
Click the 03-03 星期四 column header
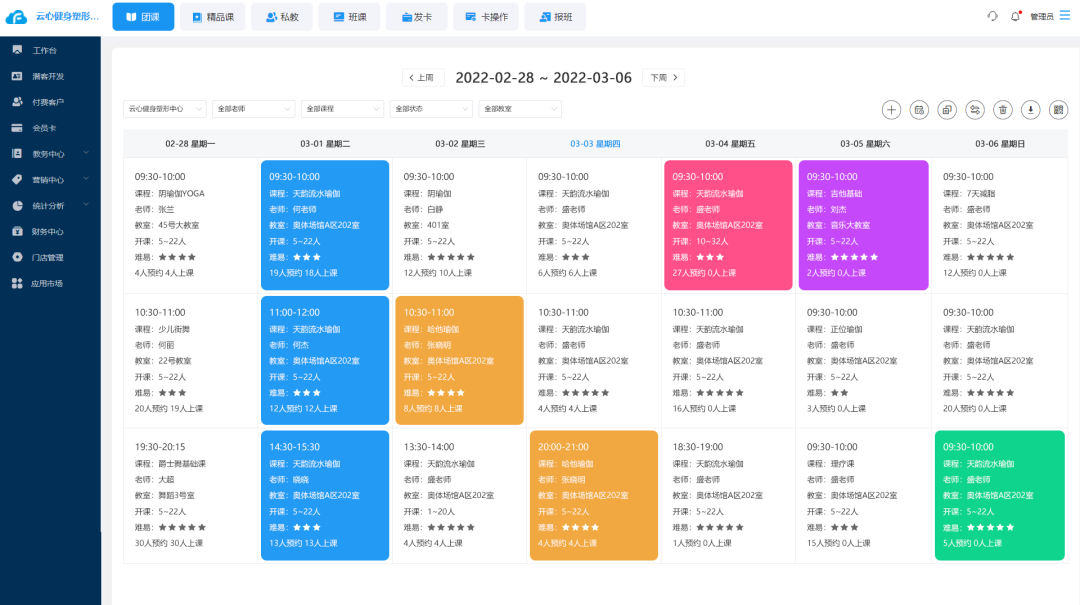coord(594,143)
